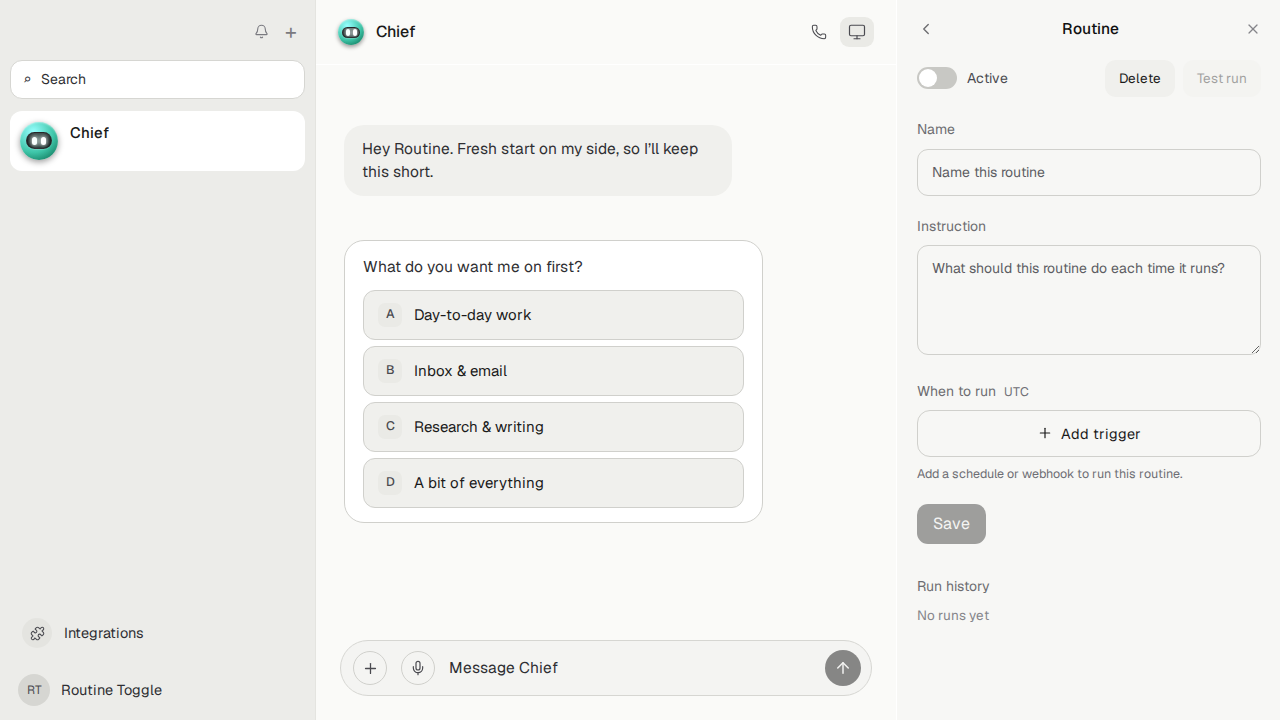Start a new chat with plus icon

(291, 32)
